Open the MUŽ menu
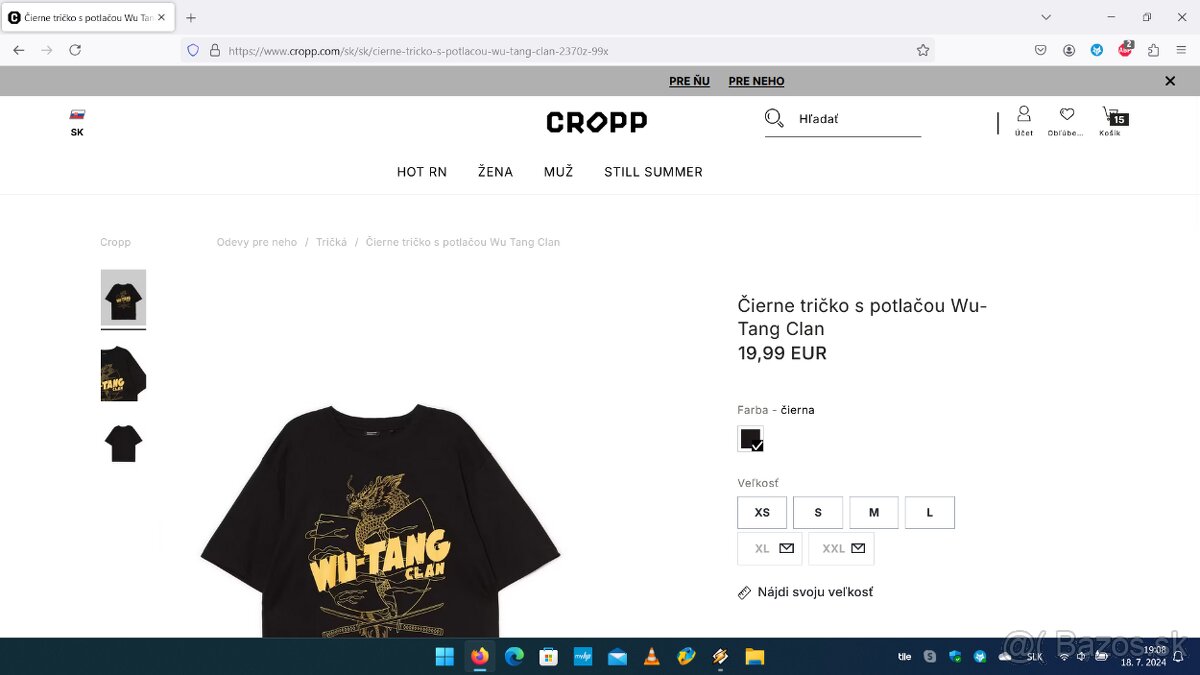 pos(558,172)
